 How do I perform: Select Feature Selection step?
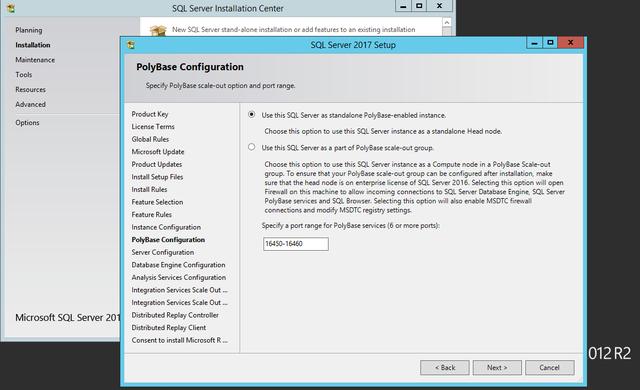tap(157, 202)
